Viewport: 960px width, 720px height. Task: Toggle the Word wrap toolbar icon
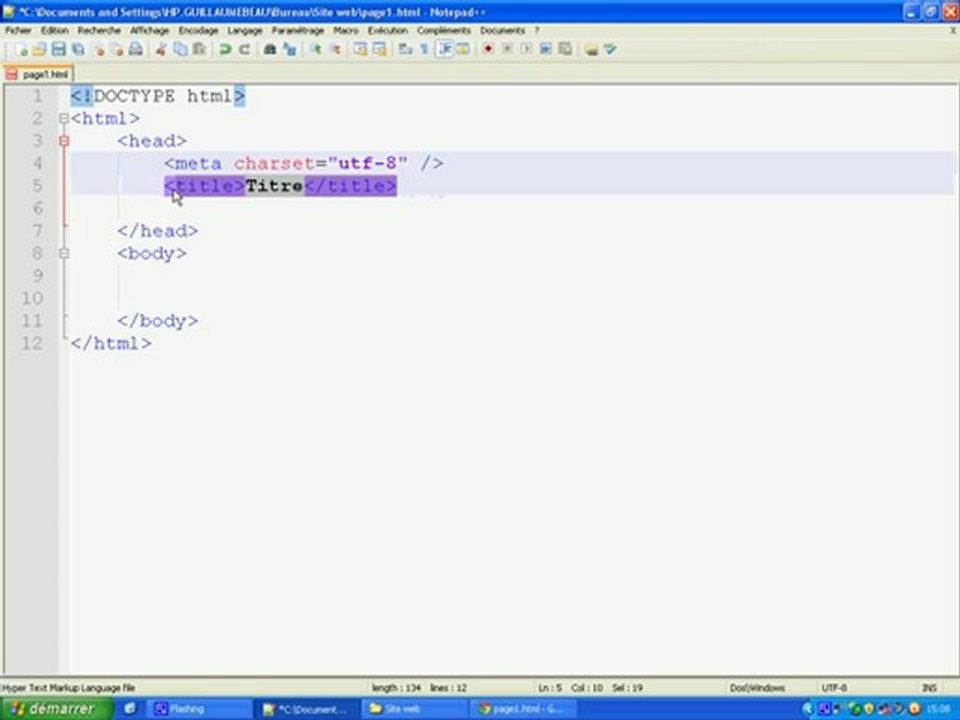[x=405, y=50]
